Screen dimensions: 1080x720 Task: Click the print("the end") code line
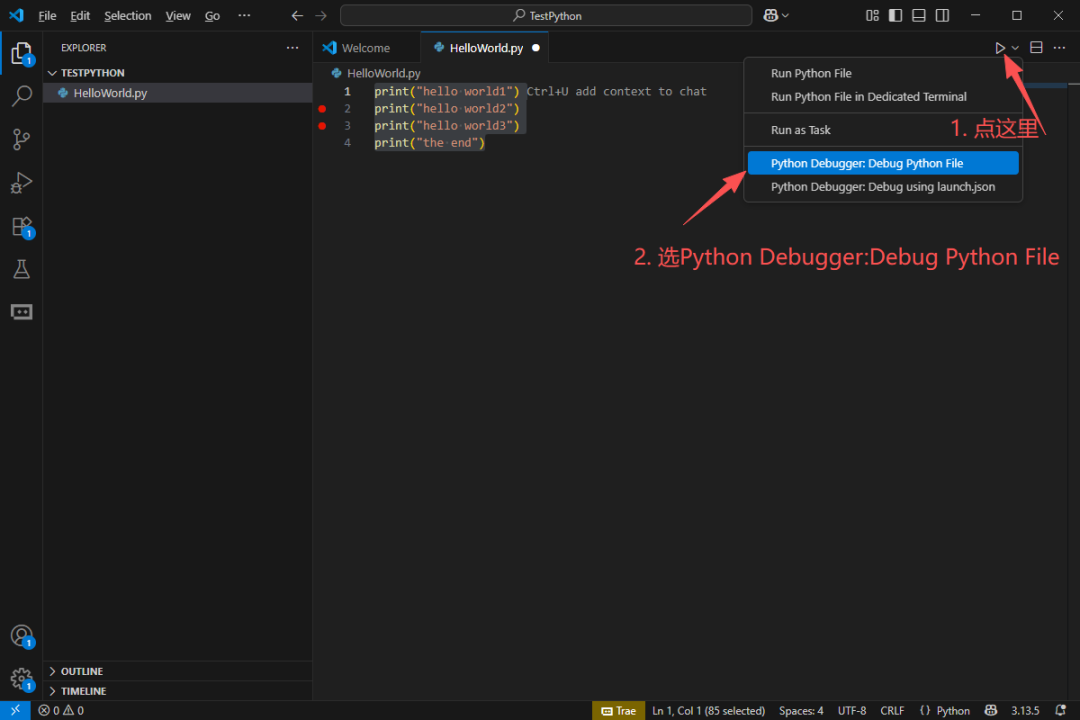click(x=430, y=143)
